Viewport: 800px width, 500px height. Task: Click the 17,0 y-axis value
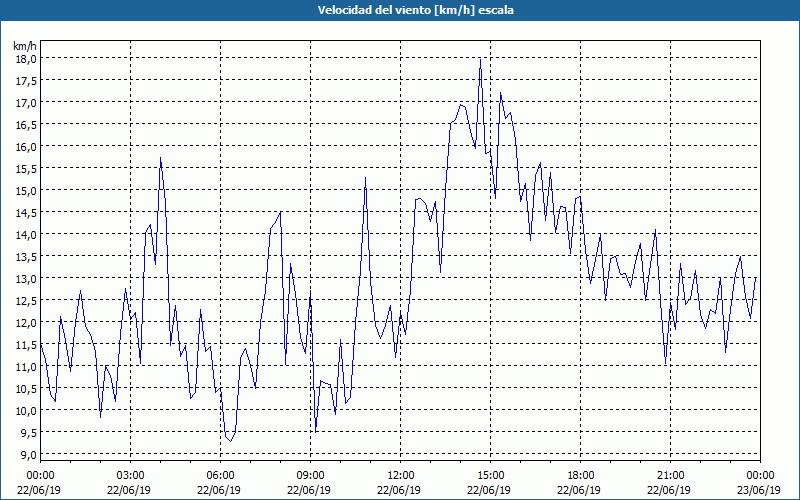click(x=26, y=103)
